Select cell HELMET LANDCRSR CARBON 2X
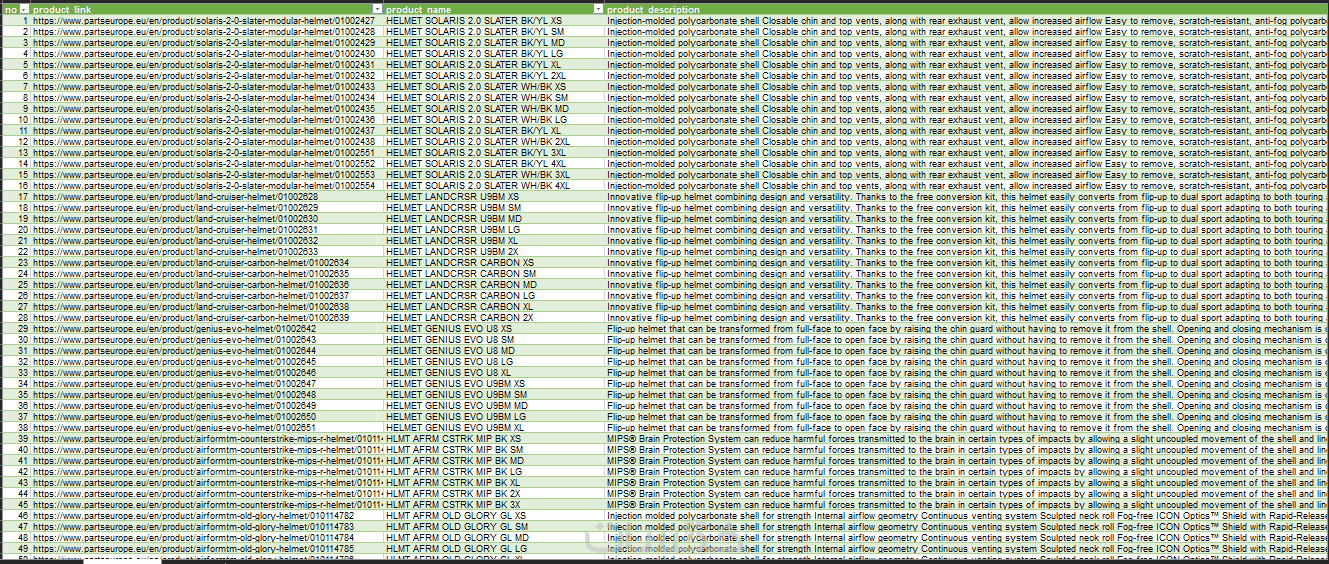Screen dimensions: 1329x564 tap(494, 317)
